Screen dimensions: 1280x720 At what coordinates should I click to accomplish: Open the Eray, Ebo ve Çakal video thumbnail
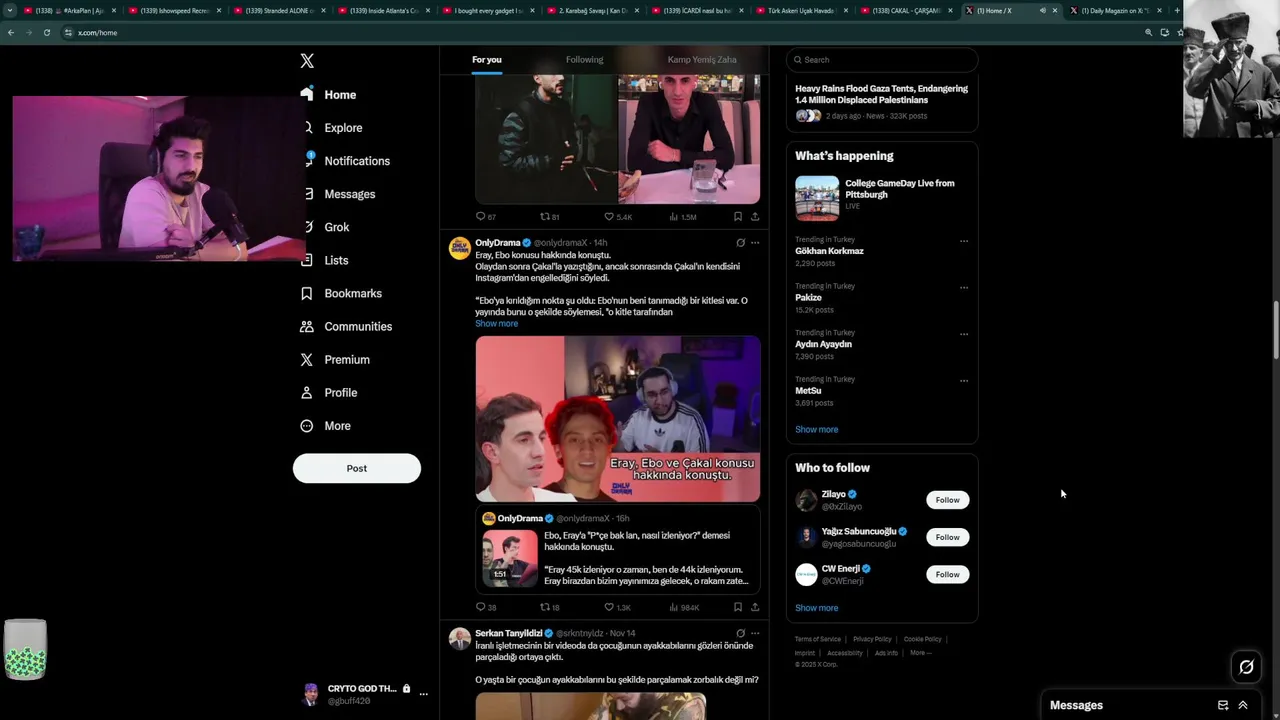(618, 419)
